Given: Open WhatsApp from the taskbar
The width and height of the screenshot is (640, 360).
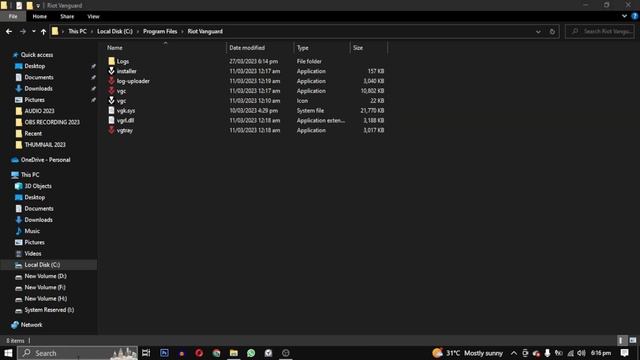Looking at the screenshot, I should click(x=251, y=353).
